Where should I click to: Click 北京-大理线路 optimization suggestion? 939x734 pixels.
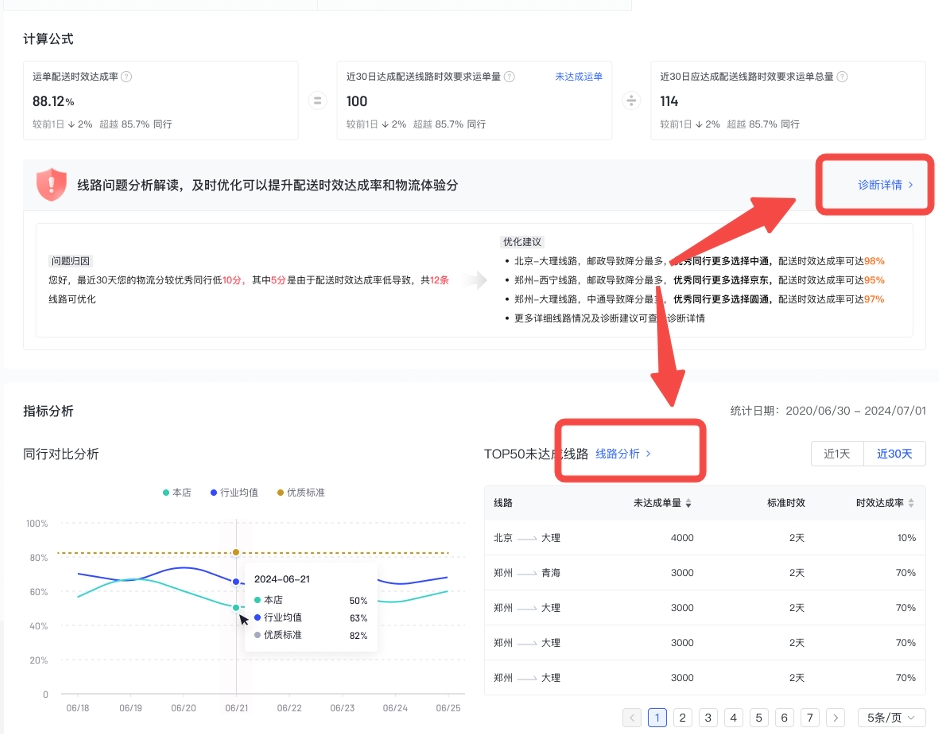coord(699,261)
